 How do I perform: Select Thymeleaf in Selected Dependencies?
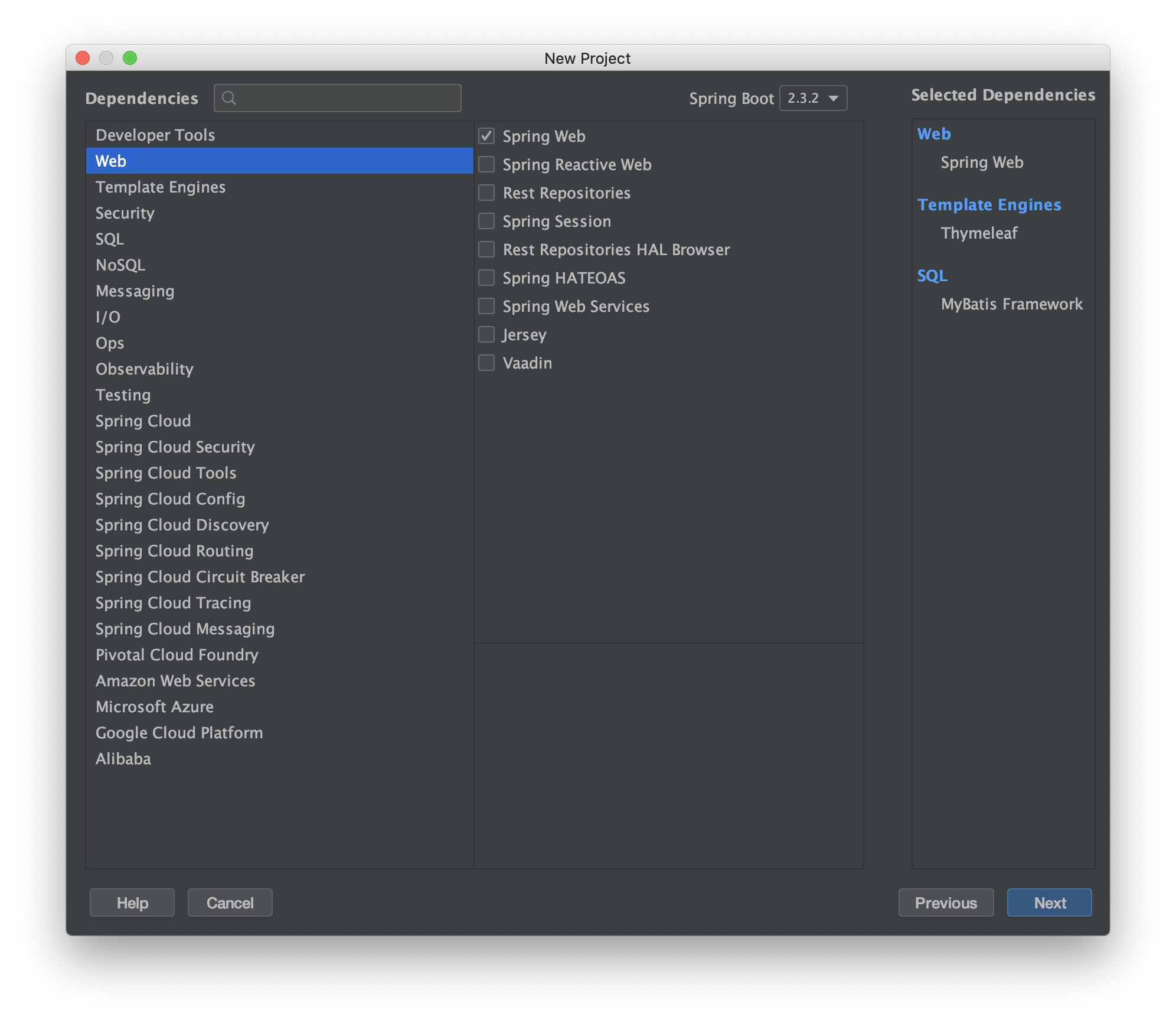pyautogui.click(x=979, y=233)
